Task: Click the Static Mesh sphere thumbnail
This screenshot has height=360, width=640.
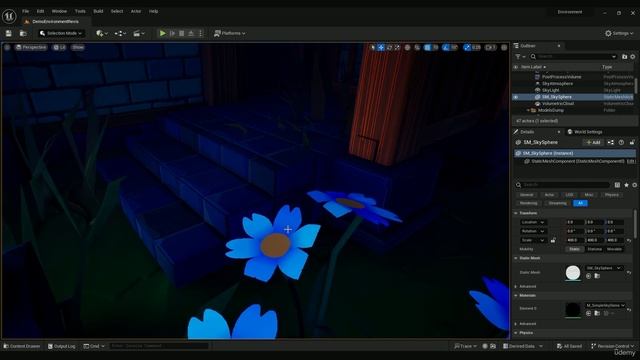Action: point(573,273)
